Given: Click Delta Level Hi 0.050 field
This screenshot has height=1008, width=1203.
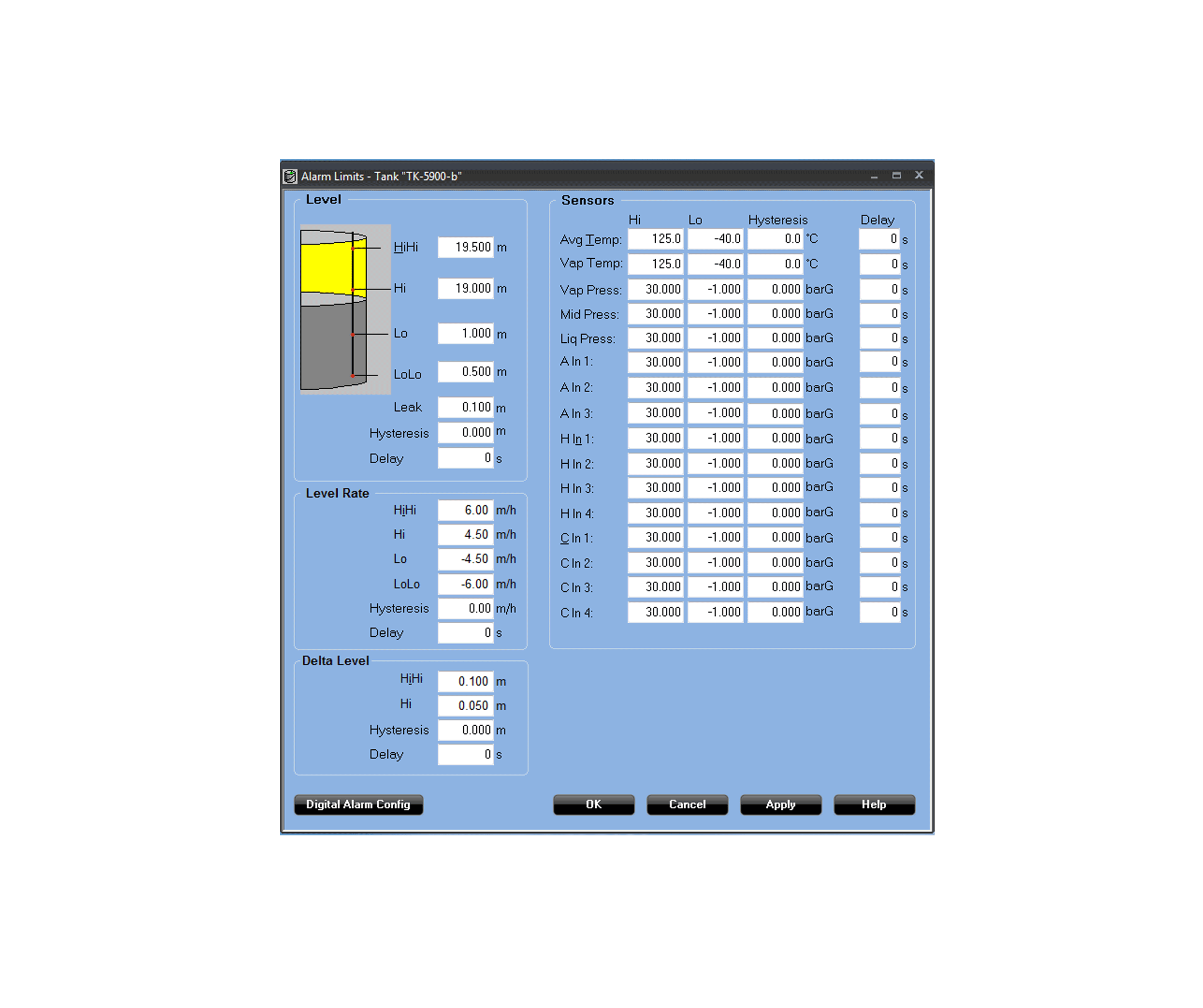Looking at the screenshot, I should click(x=465, y=706).
